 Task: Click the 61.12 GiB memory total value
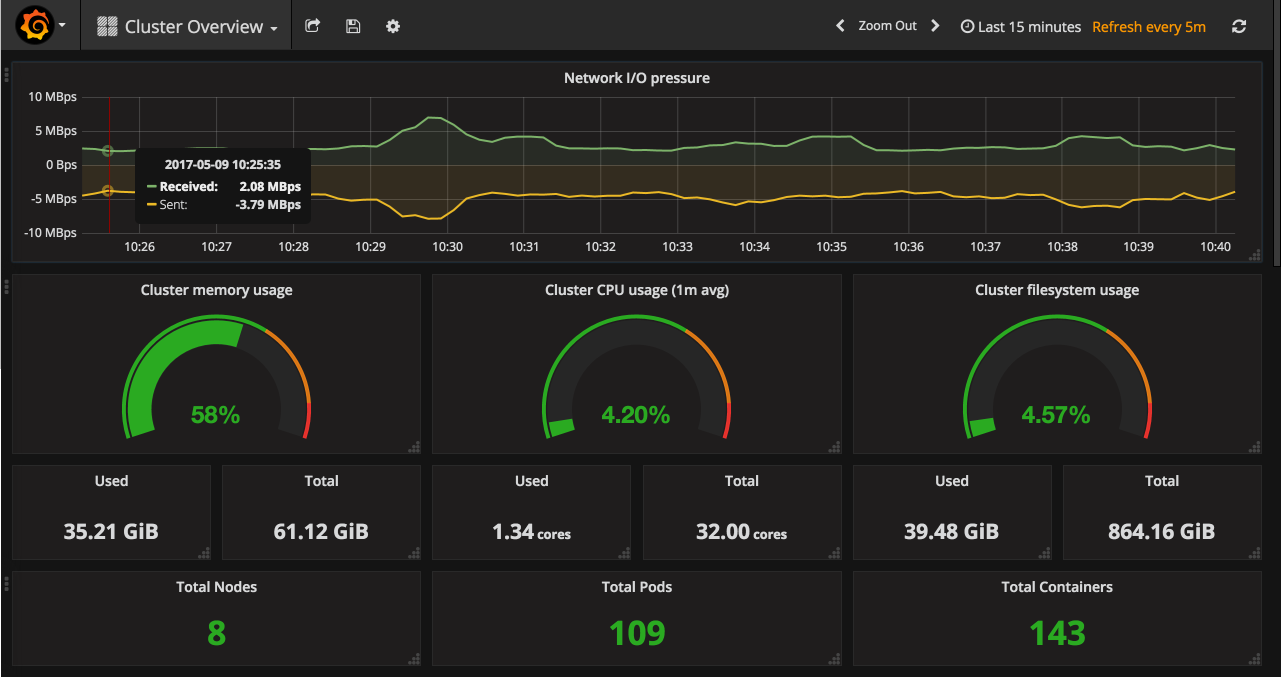[321, 531]
